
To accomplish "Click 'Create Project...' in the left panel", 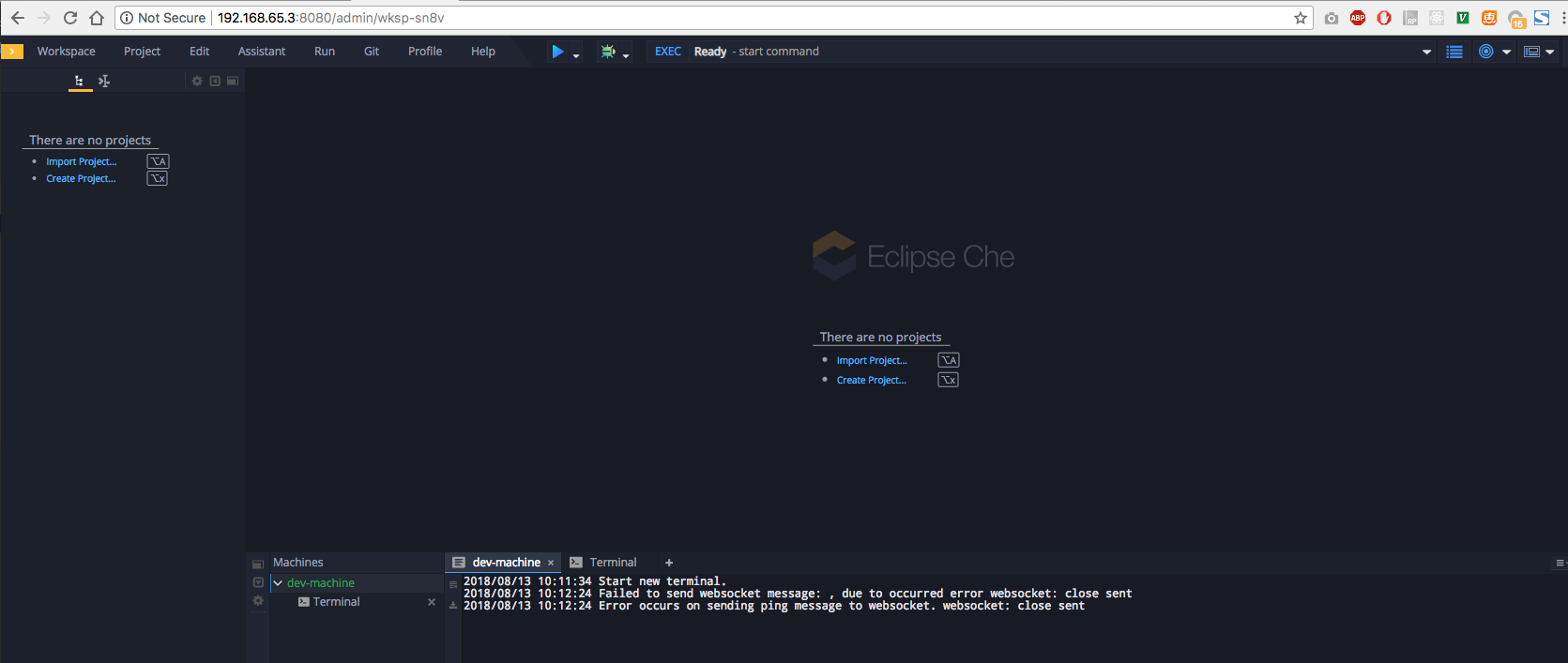I will pos(81,179).
